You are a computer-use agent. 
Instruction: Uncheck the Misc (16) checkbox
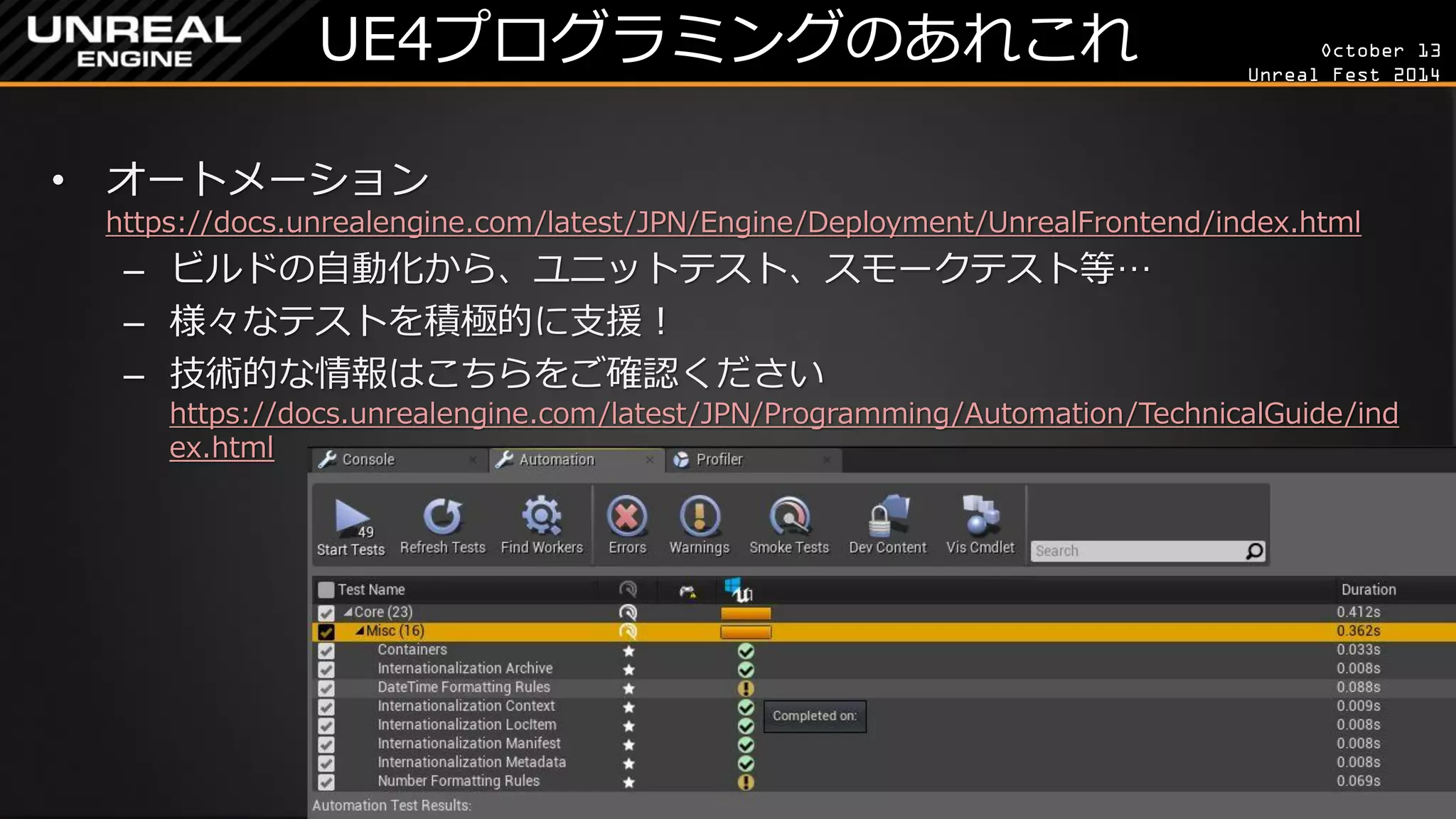click(326, 632)
